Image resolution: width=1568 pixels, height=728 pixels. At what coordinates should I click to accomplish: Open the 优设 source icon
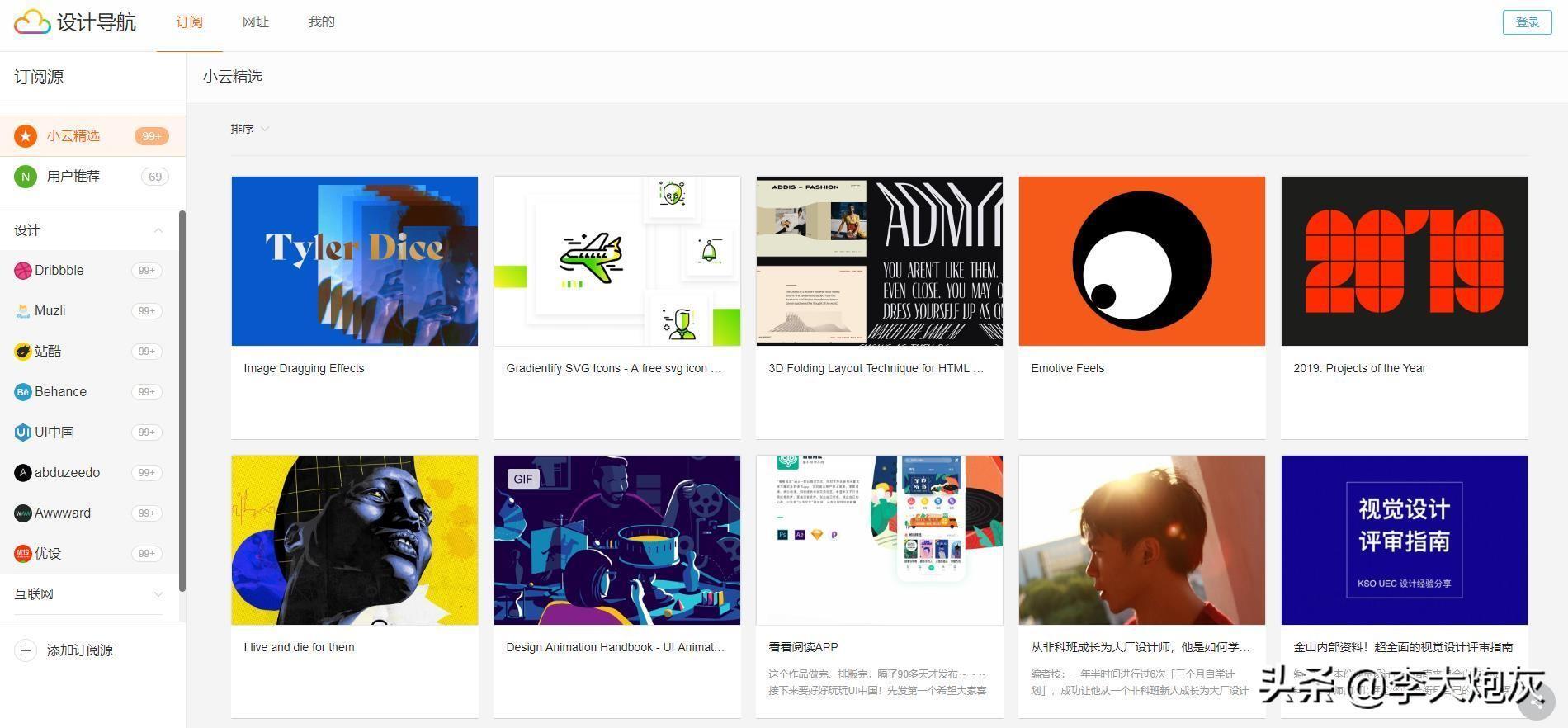(23, 554)
